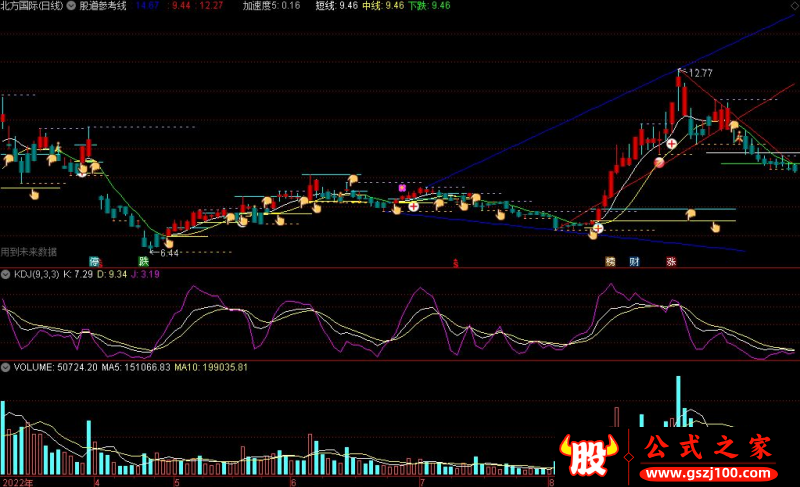Viewport: 800px width, 487px height.
Task: Click the 加速度5: 0.16 readout
Action: (271, 6)
